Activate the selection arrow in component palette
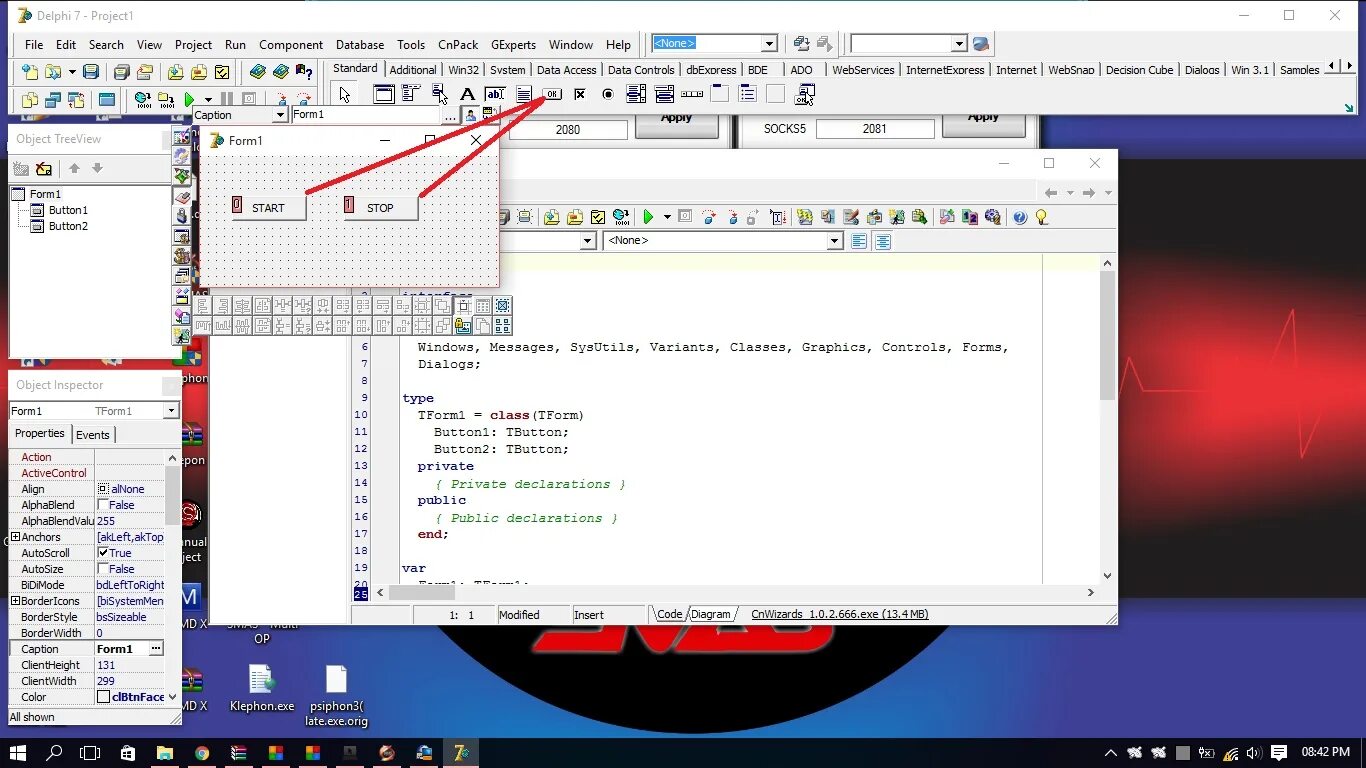Screen dimensions: 1366x768 [x=344, y=94]
